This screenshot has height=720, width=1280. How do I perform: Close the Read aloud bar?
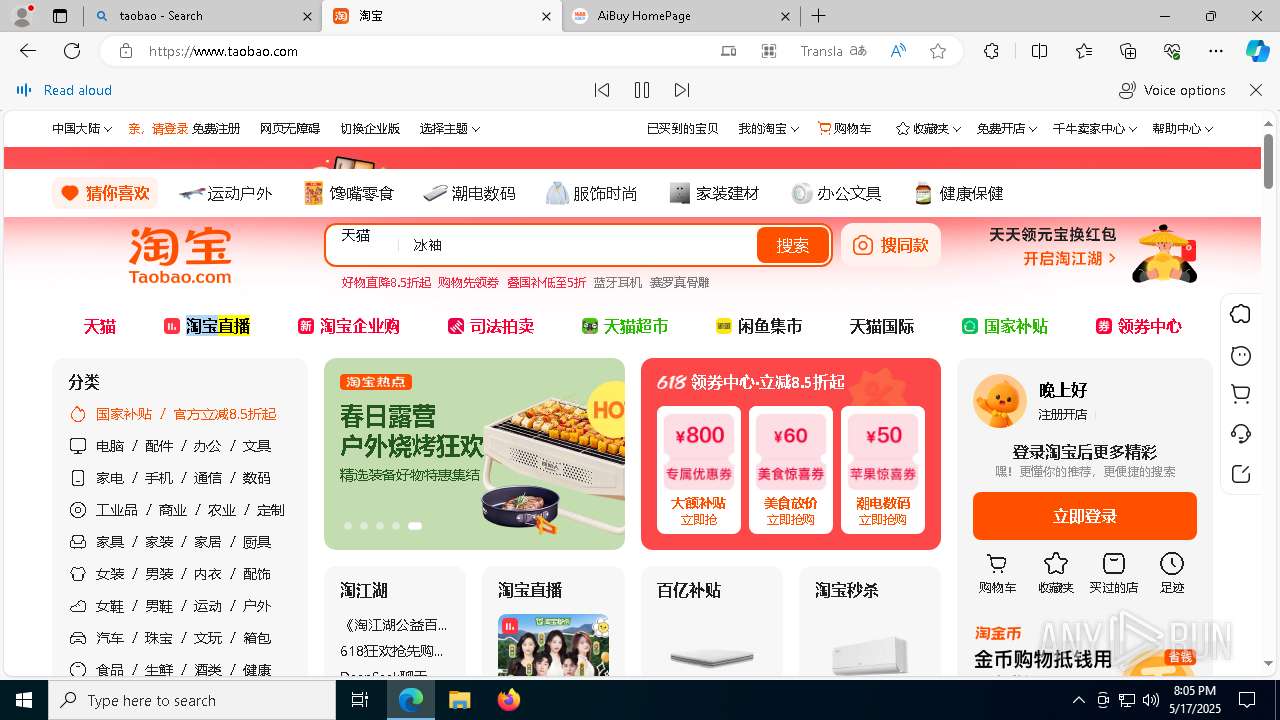[x=1256, y=90]
